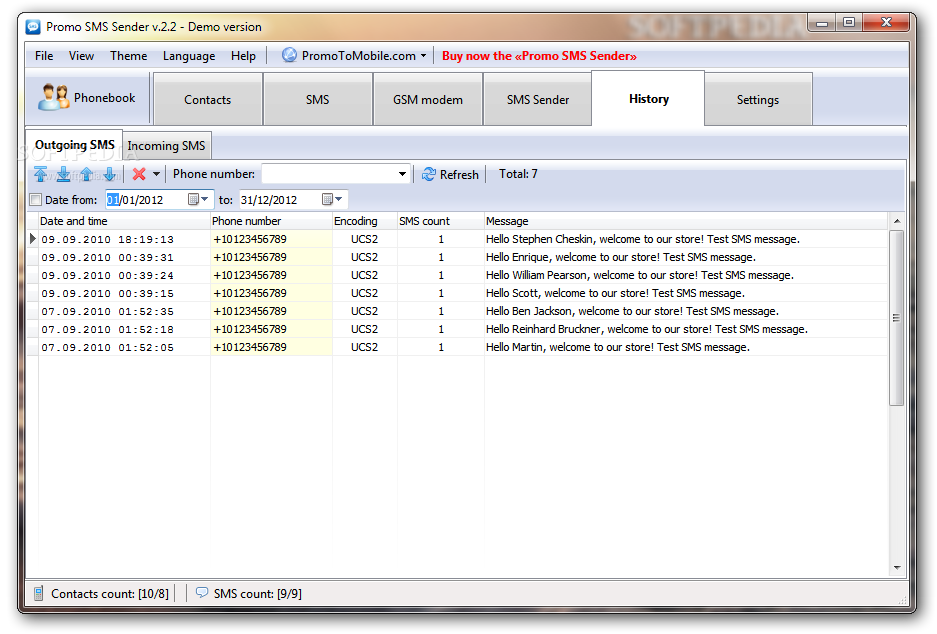Click Contacts count [10/8] status text
This screenshot has height=634, width=937.
[x=110, y=594]
